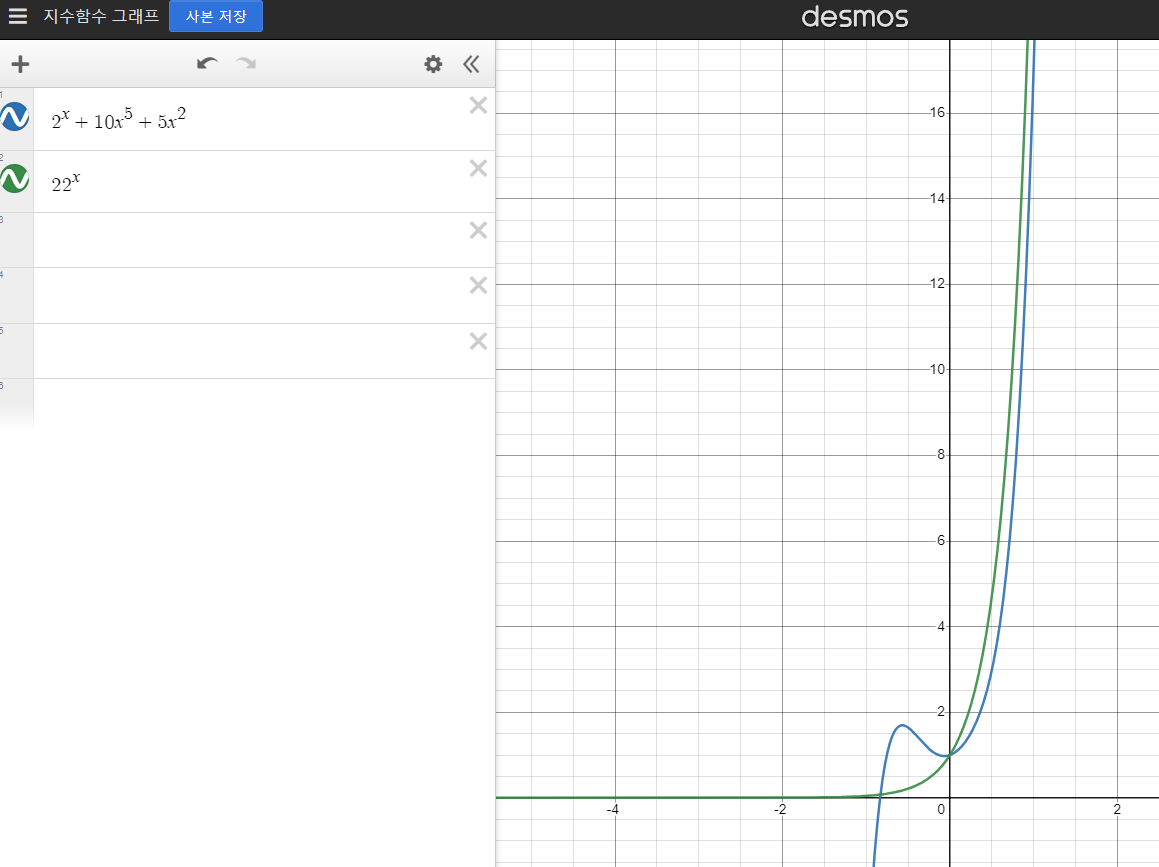
Task: Click the x-axis label -4
Action: tap(613, 809)
